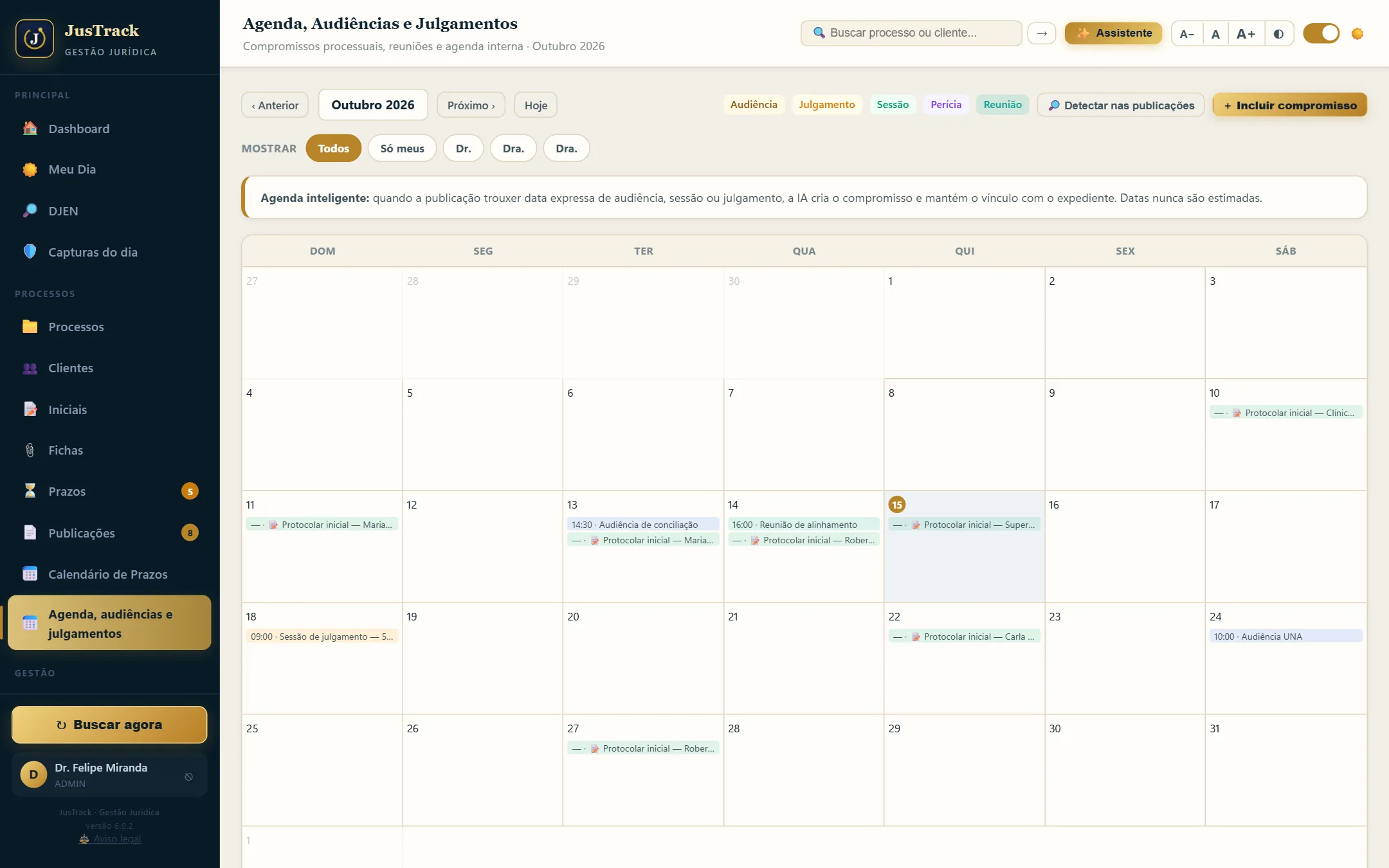
Task: Click the sun theme icon top right
Action: [x=1357, y=33]
